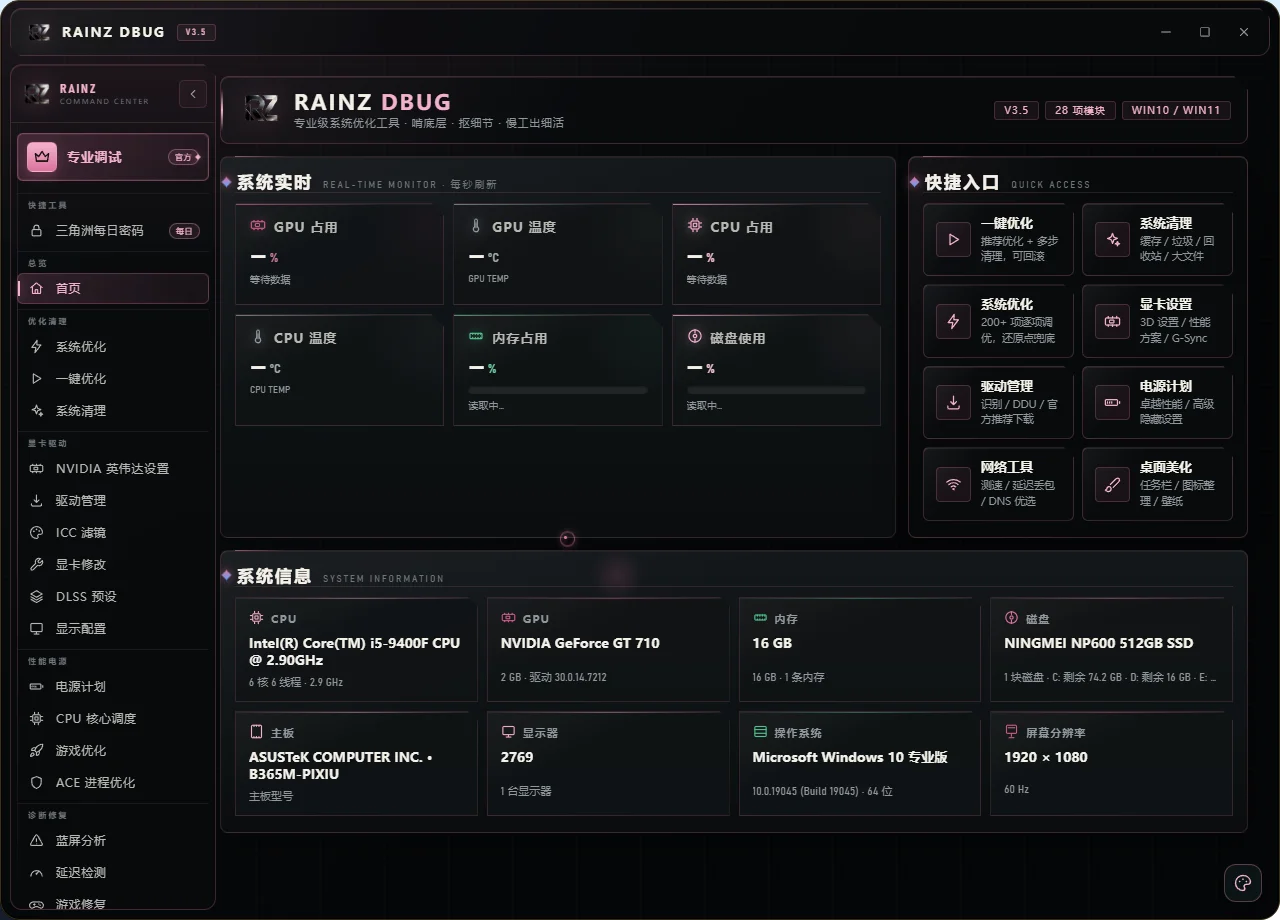
Task: Open the 电源计划 quick access card
Action: point(1157,402)
